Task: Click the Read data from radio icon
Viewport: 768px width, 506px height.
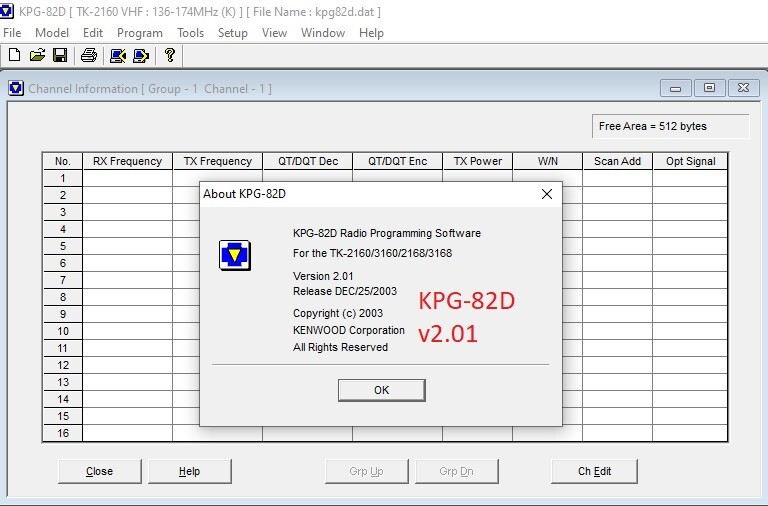Action: point(118,55)
